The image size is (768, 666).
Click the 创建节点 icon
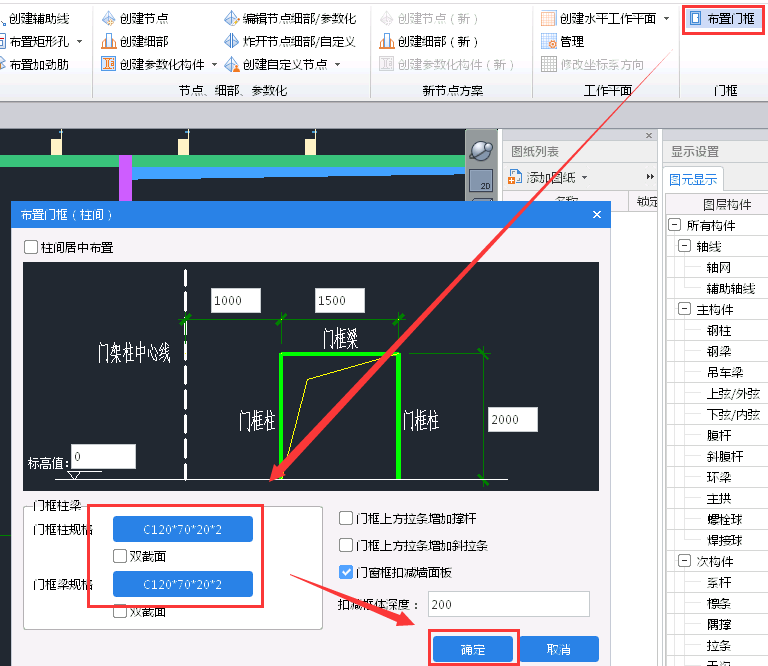pyautogui.click(x=108, y=19)
